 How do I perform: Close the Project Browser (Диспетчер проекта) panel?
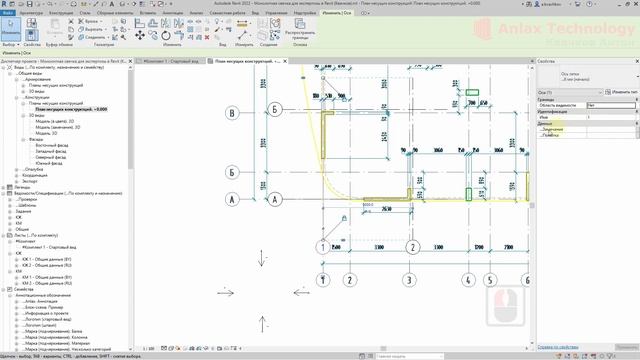131,61
